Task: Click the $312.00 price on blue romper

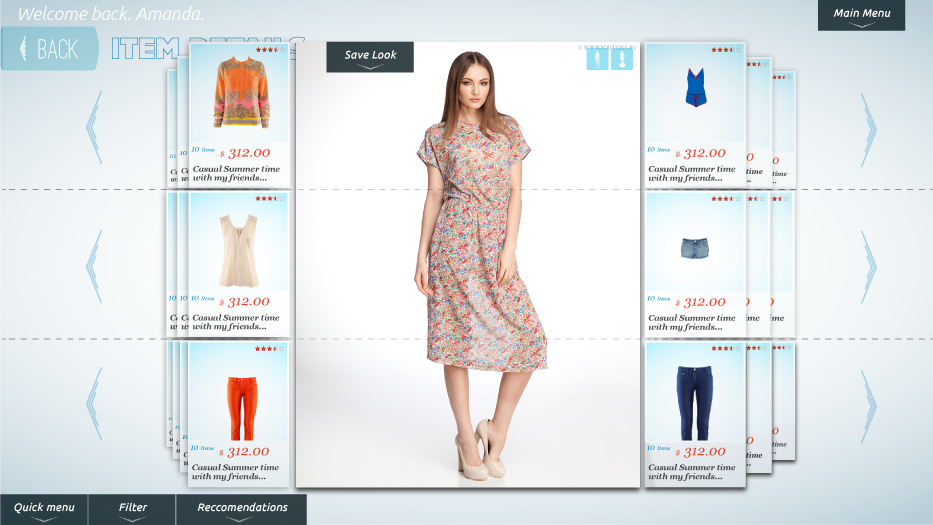Action: tap(701, 154)
